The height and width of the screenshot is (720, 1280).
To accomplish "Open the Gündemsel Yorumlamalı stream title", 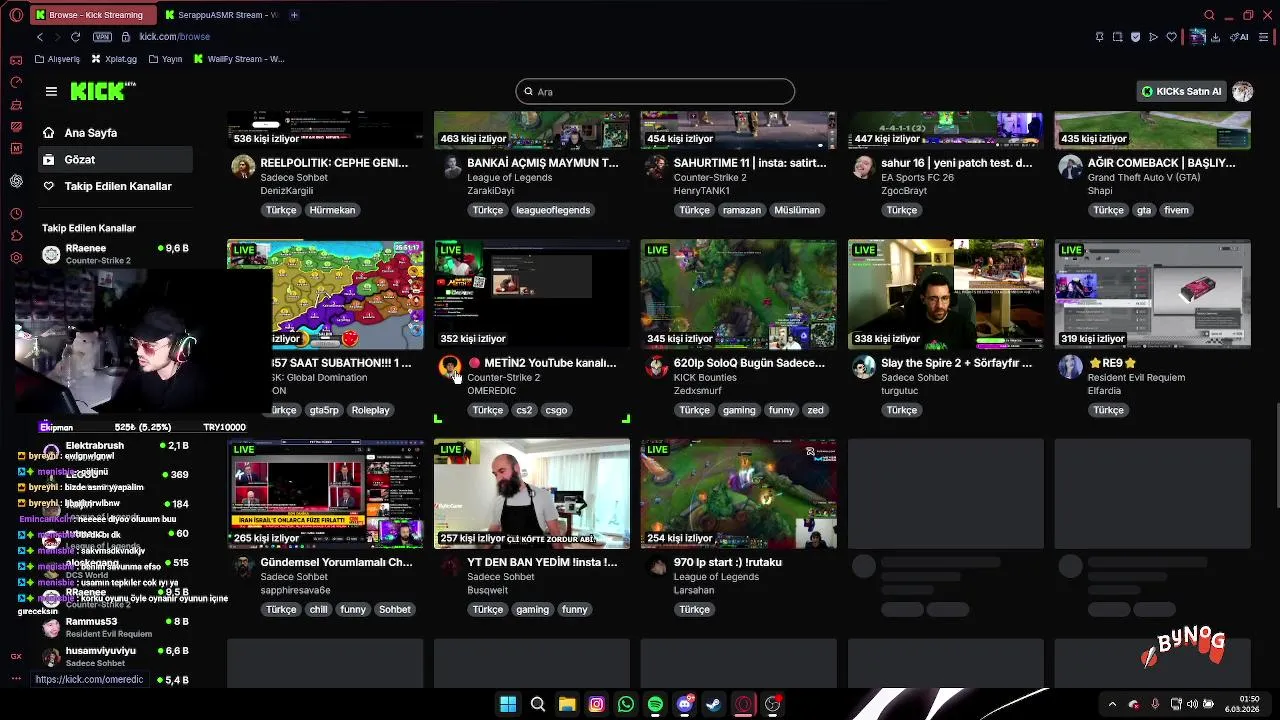I will click(336, 562).
